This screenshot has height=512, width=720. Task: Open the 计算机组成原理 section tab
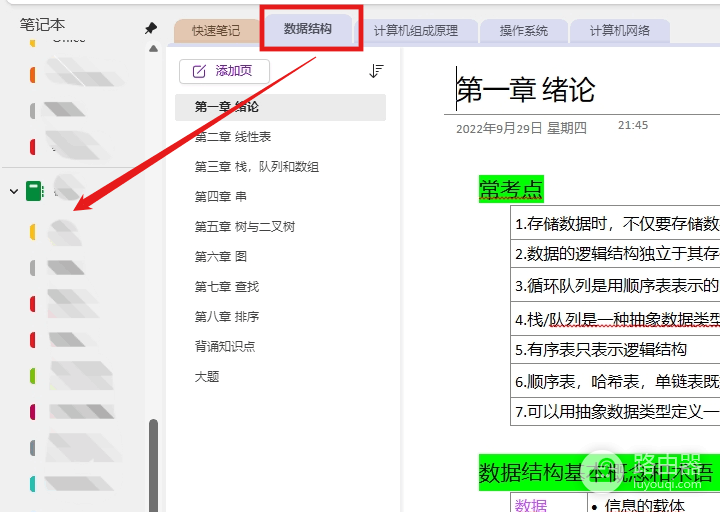pos(416,31)
